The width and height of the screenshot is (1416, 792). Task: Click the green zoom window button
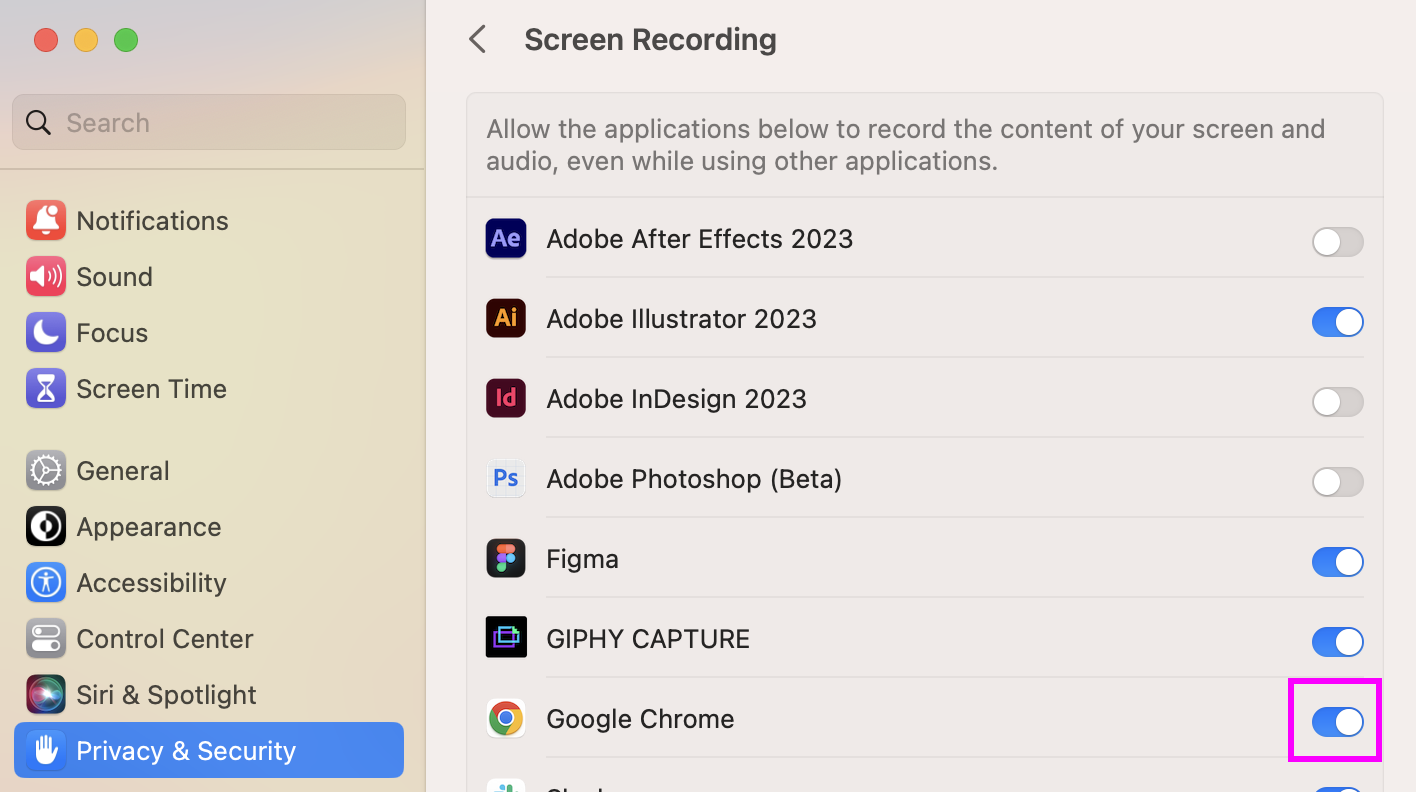pyautogui.click(x=126, y=40)
